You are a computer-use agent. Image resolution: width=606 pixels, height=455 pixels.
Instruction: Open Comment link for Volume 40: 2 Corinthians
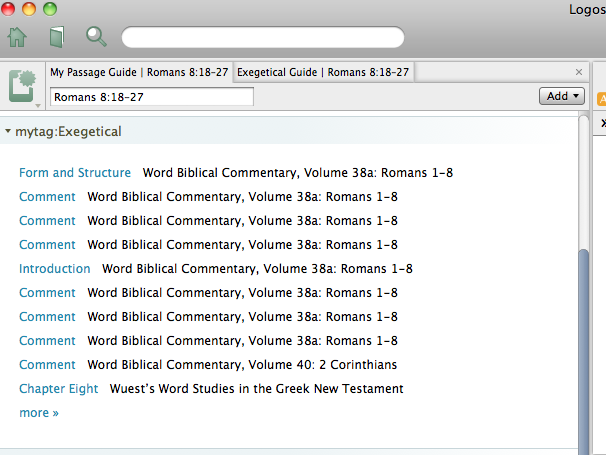[47, 365]
